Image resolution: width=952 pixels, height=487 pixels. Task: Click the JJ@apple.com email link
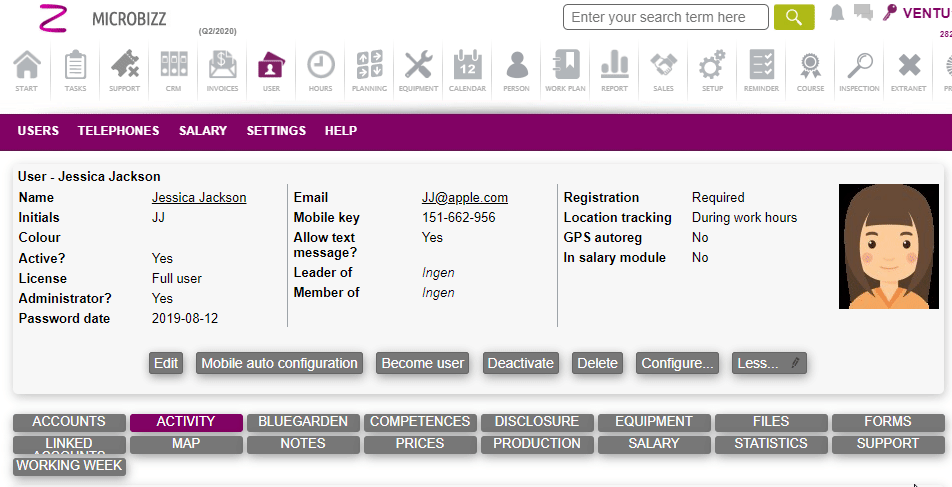(x=465, y=198)
